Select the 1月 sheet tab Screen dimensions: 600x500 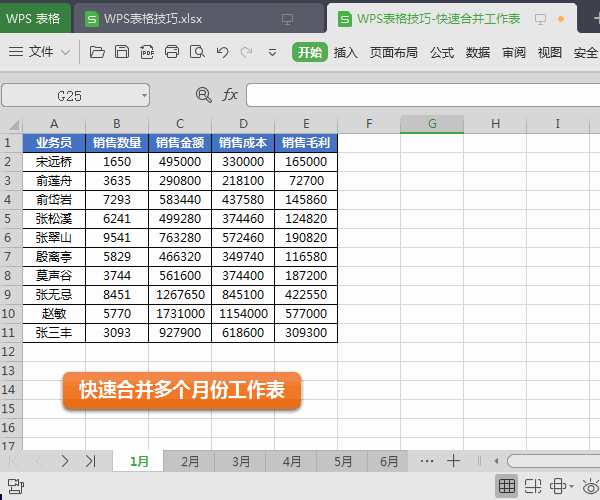click(139, 461)
